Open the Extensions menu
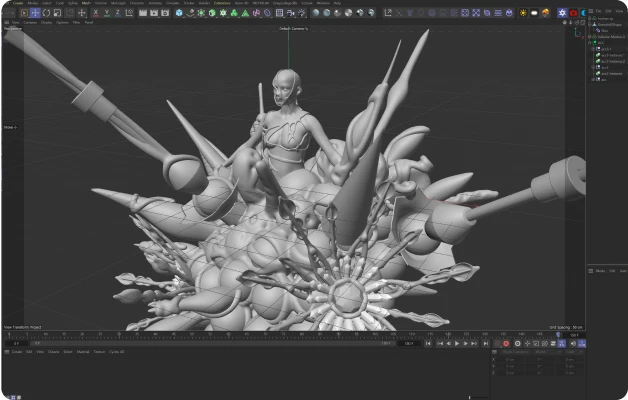 (x=222, y=3)
